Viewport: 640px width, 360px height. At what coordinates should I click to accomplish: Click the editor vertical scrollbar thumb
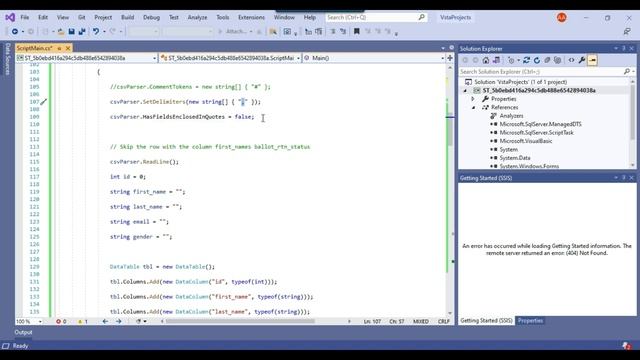click(x=450, y=131)
